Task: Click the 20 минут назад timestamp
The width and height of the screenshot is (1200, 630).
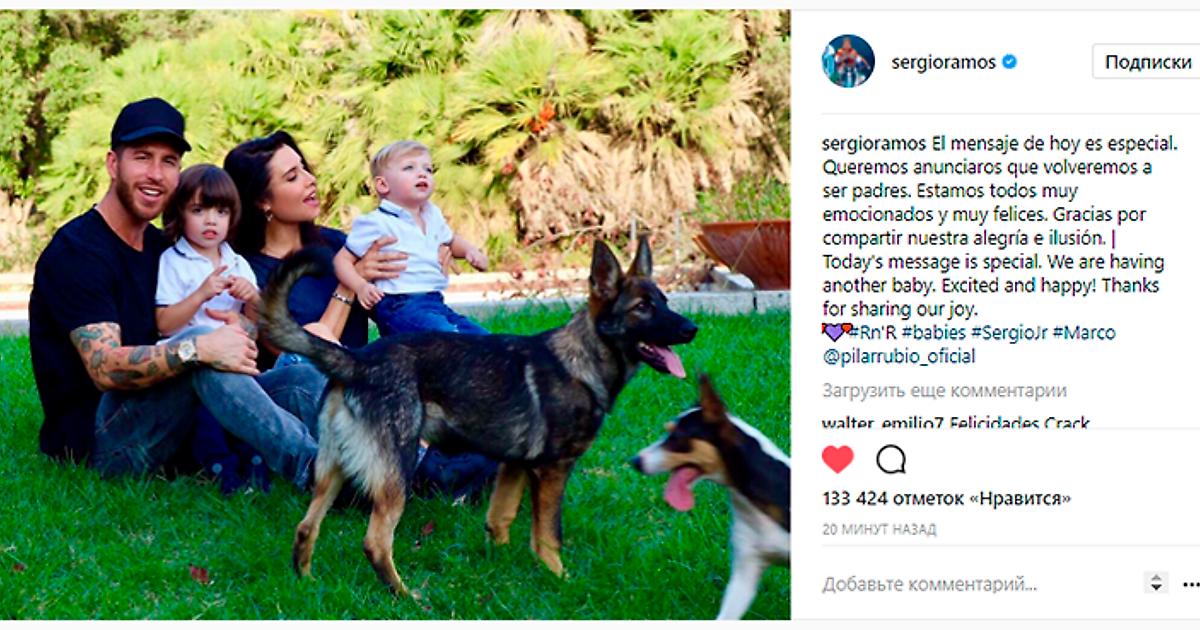Action: click(x=879, y=530)
